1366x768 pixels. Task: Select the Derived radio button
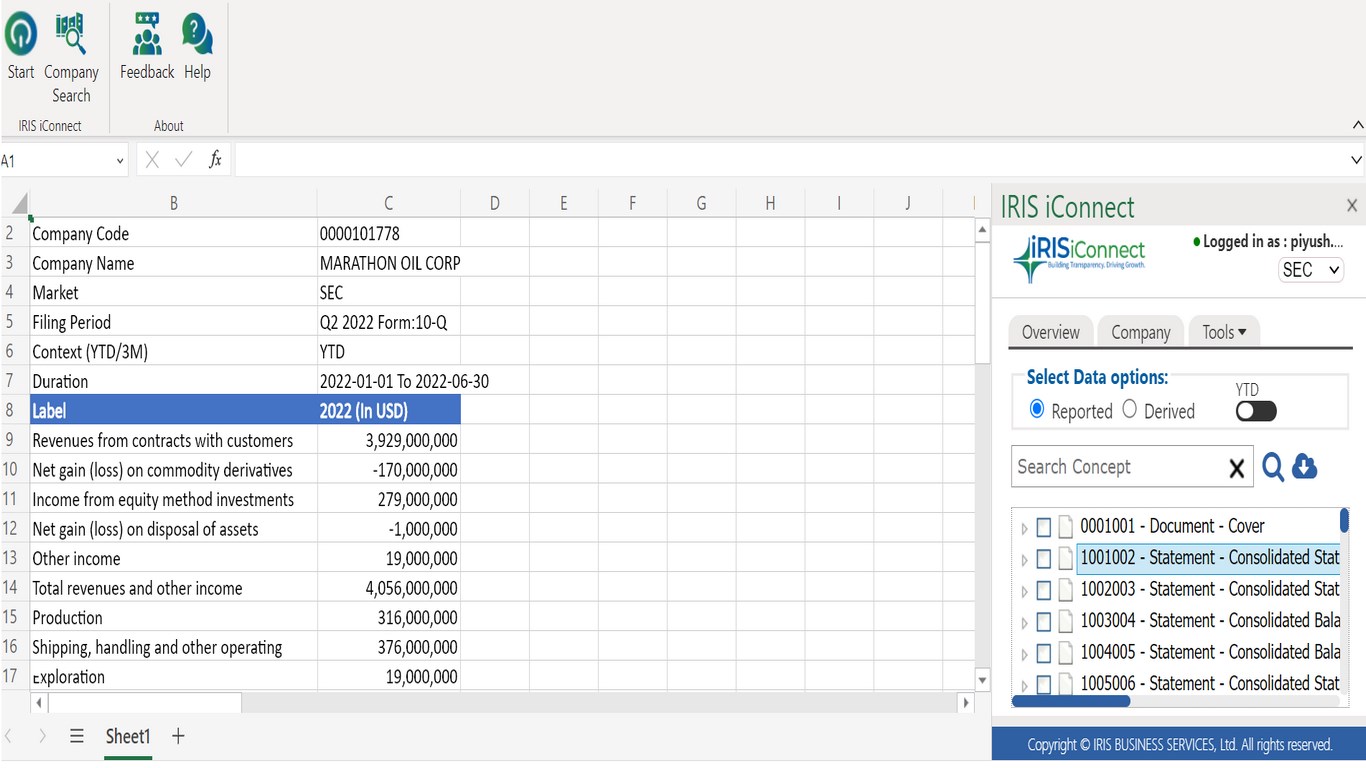1129,409
